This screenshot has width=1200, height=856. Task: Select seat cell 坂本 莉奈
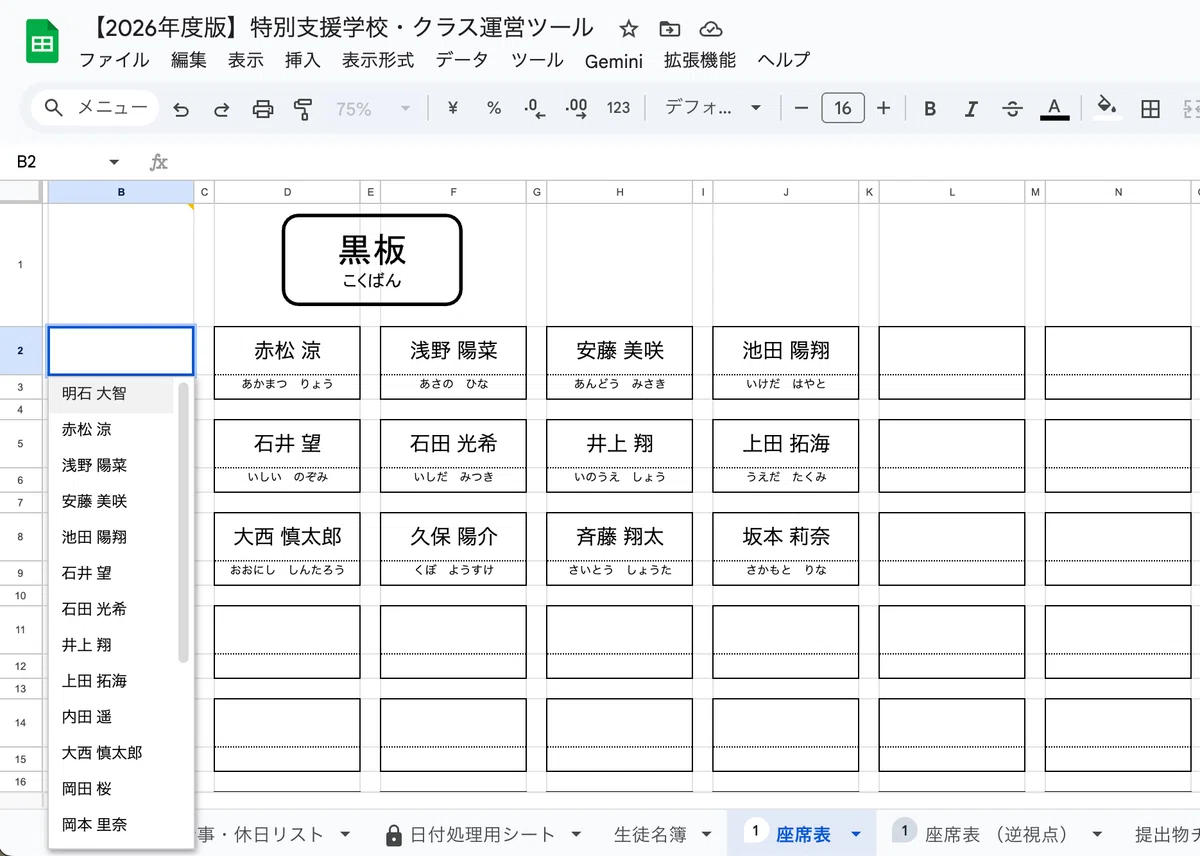tap(785, 537)
